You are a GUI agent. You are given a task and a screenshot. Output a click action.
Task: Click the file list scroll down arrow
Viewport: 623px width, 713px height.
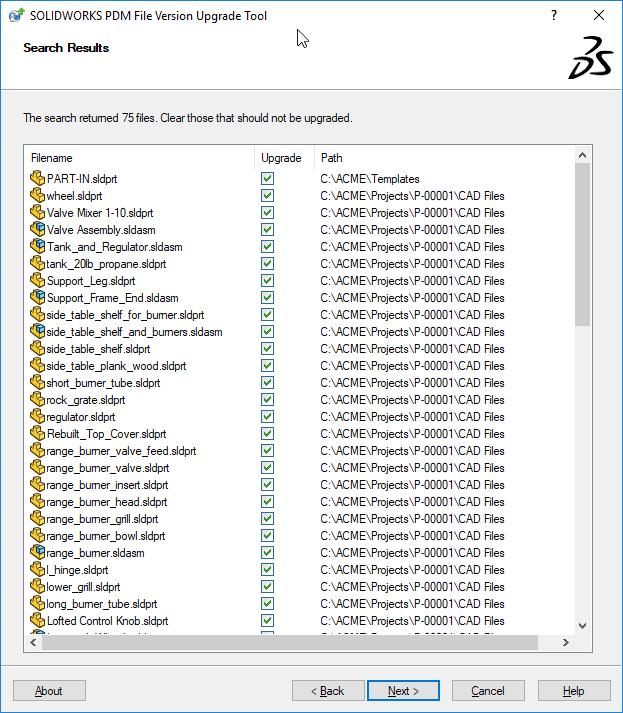pyautogui.click(x=583, y=626)
